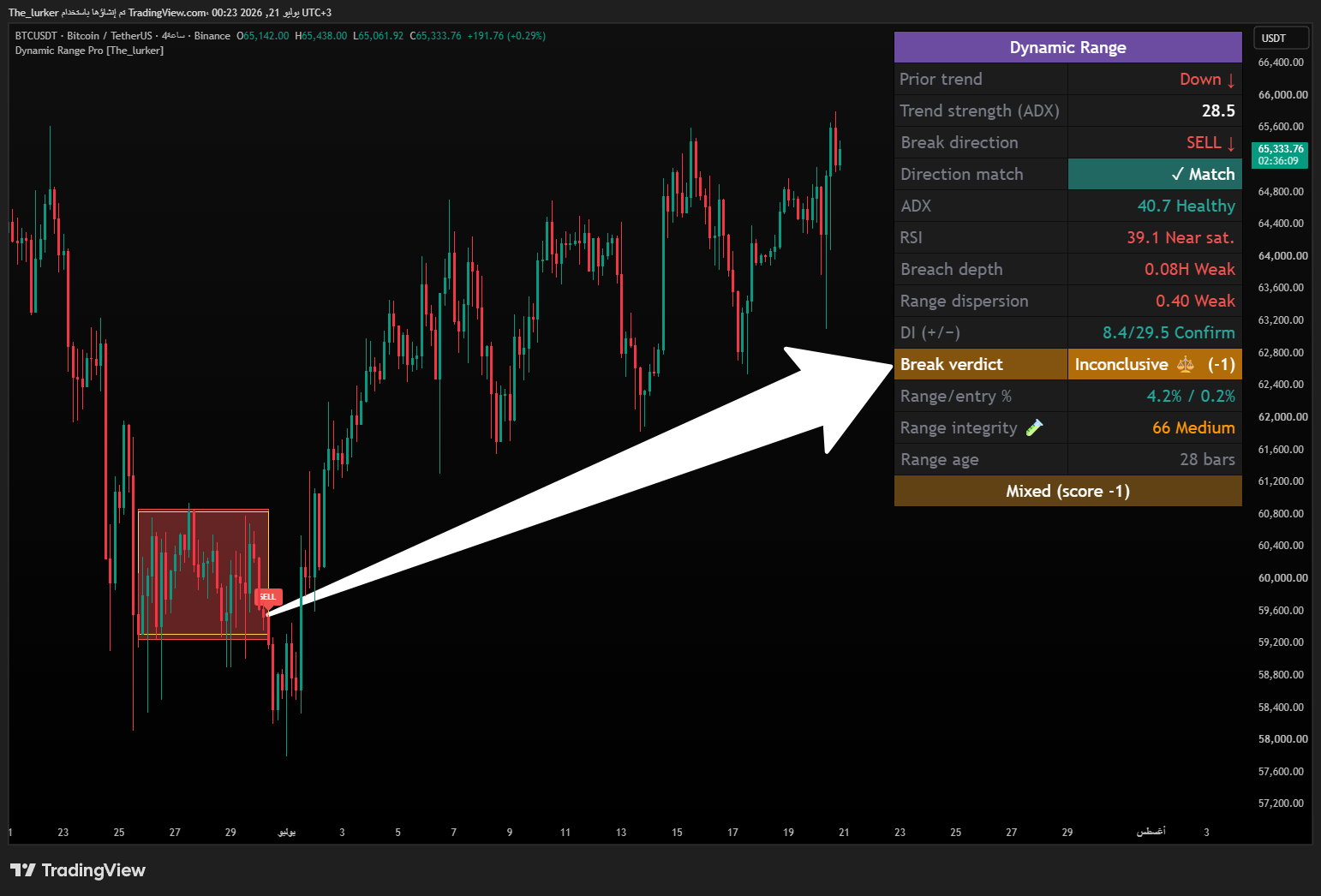Screen dimensions: 1321x896
Task: Click the Range dispersion value 0.40 Weak
Action: click(x=1195, y=301)
